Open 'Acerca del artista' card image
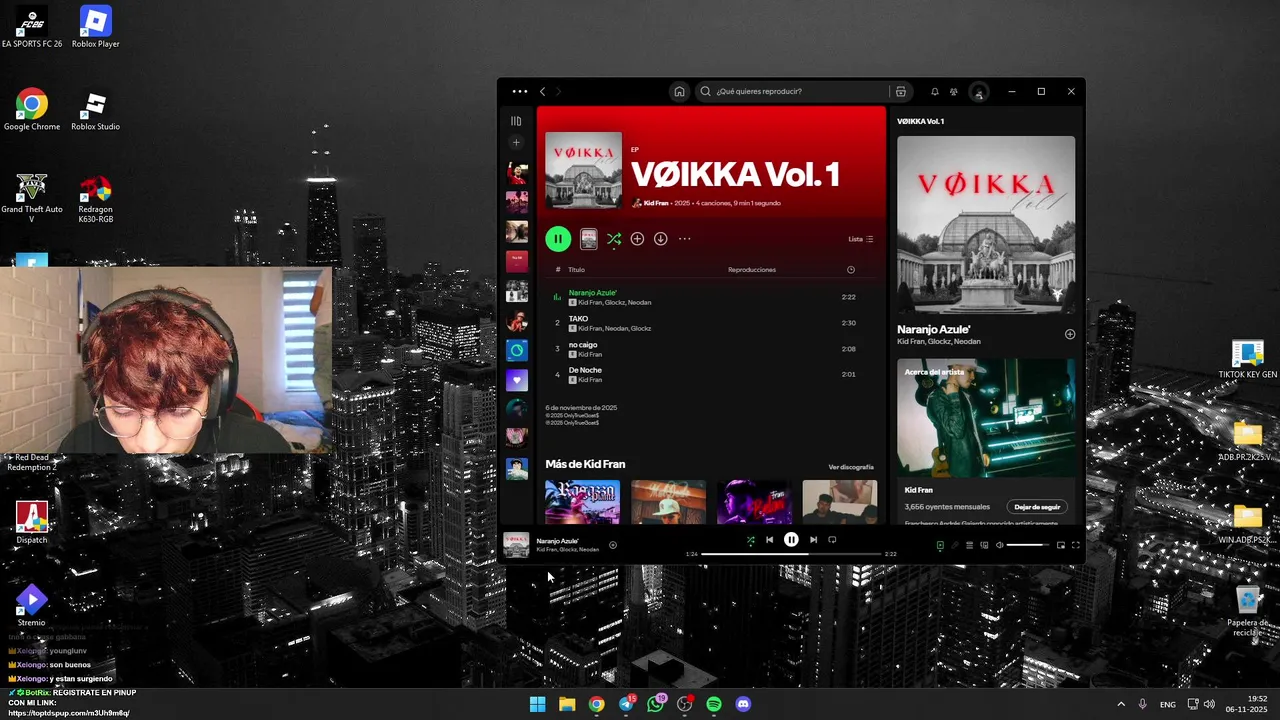The height and width of the screenshot is (720, 1280). point(986,418)
